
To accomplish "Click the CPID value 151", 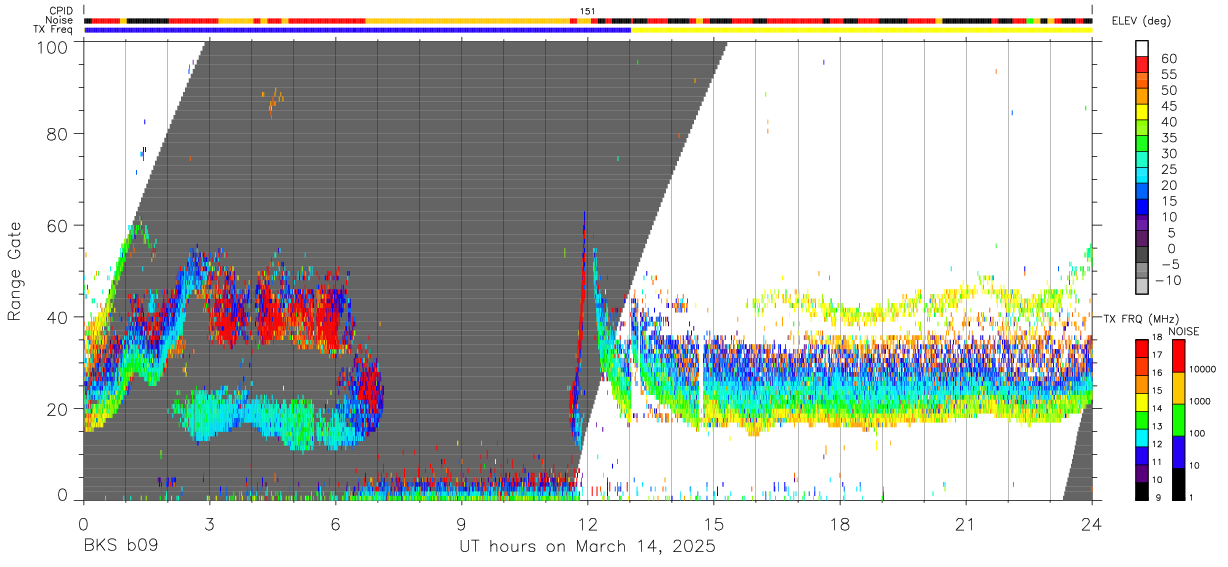I will coord(587,11).
